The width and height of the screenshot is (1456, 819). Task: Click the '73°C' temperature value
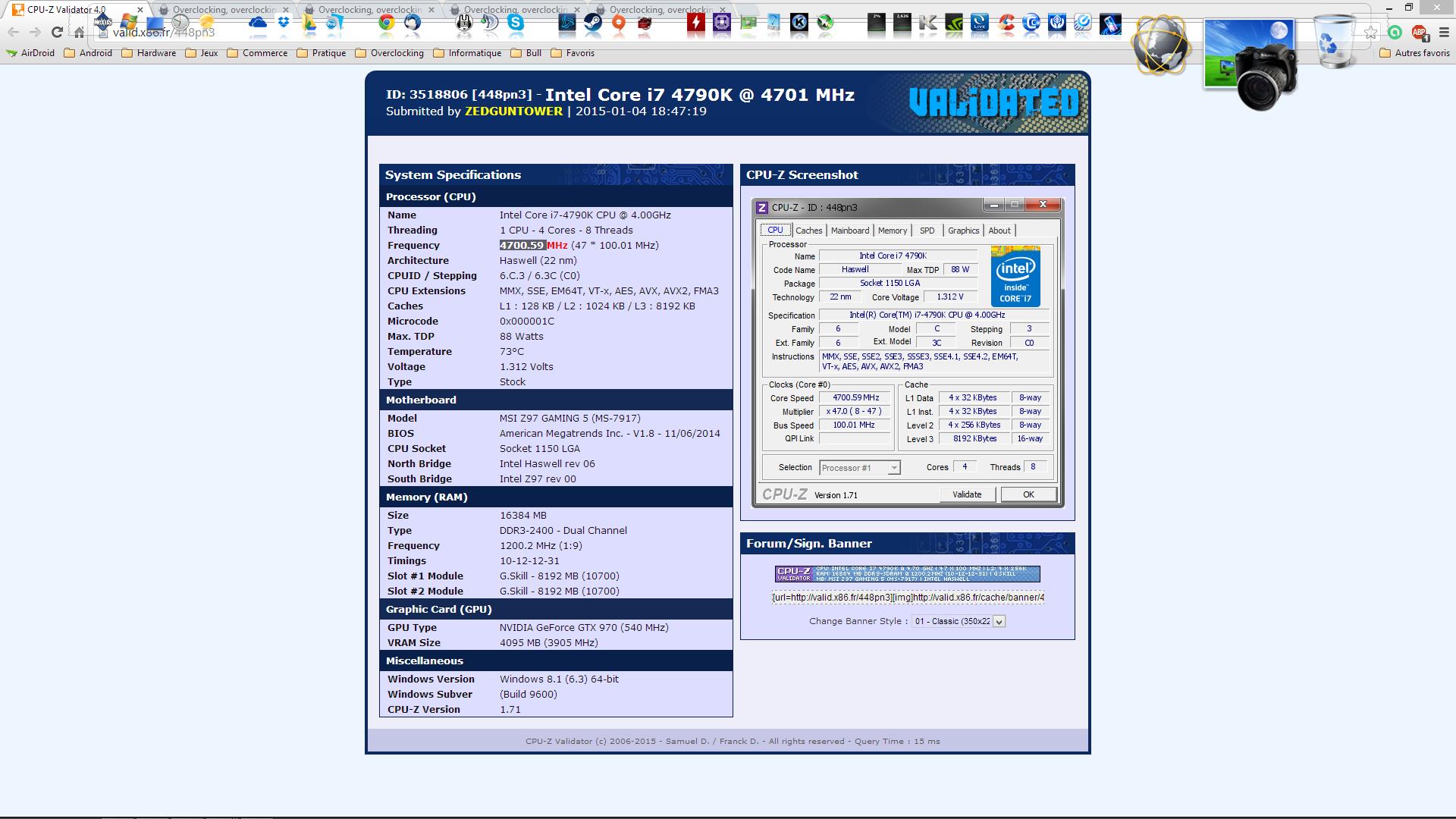[x=512, y=352]
